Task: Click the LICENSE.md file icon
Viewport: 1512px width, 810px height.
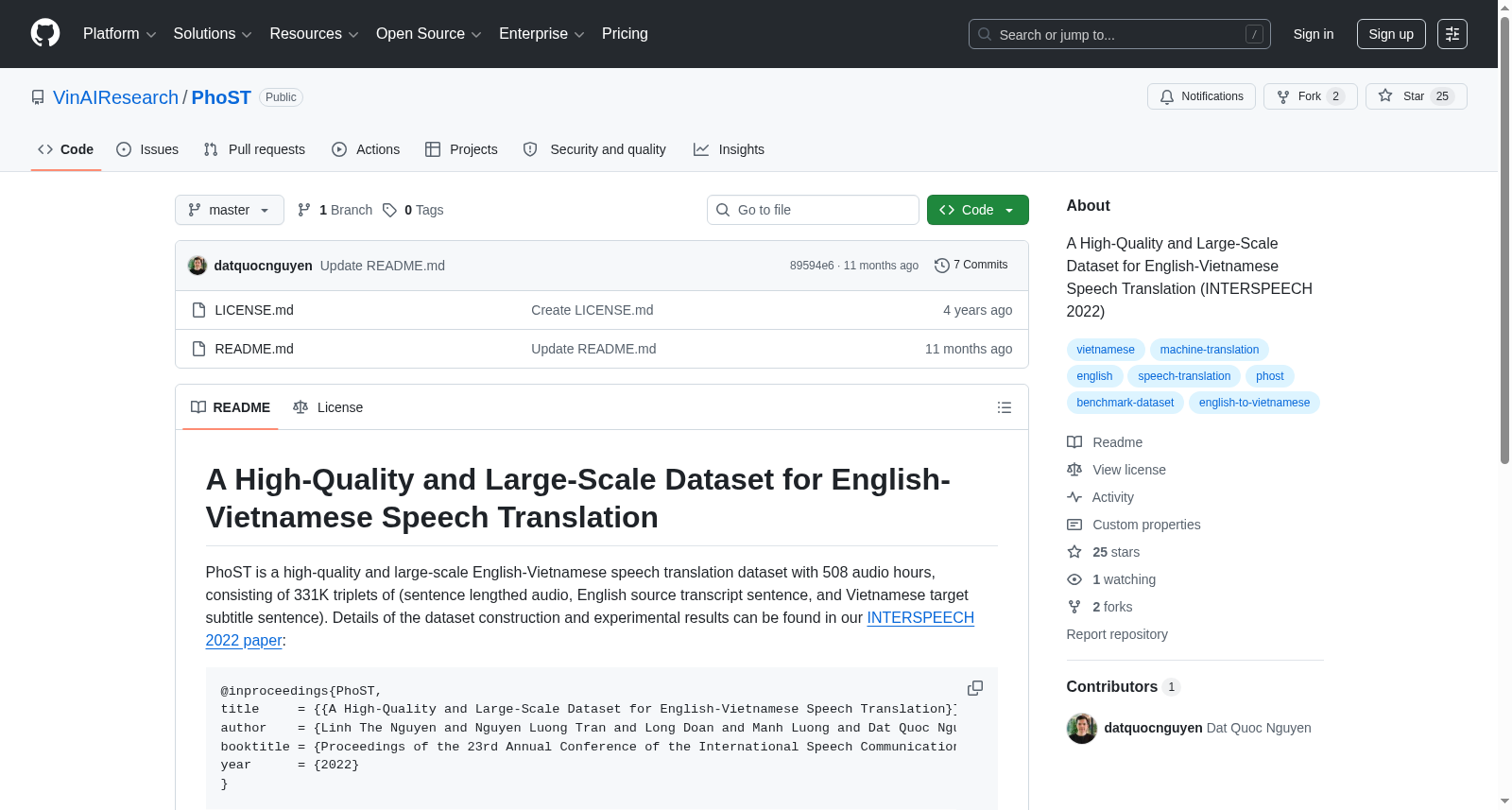Action: pyautogui.click(x=198, y=310)
